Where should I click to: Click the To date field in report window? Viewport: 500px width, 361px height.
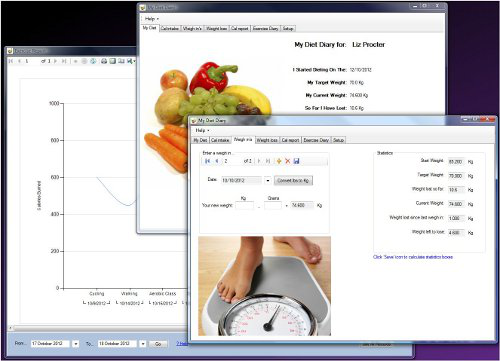[x=117, y=344]
